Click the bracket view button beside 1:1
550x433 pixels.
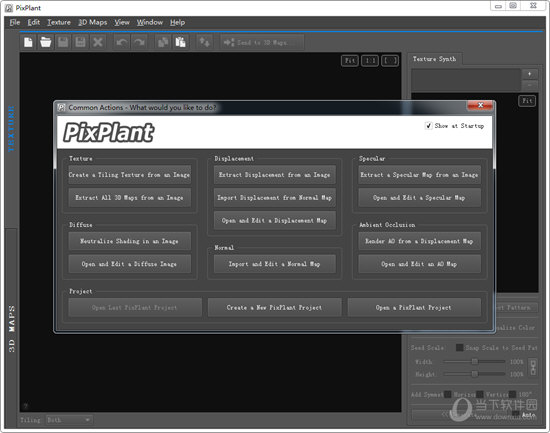[x=390, y=61]
